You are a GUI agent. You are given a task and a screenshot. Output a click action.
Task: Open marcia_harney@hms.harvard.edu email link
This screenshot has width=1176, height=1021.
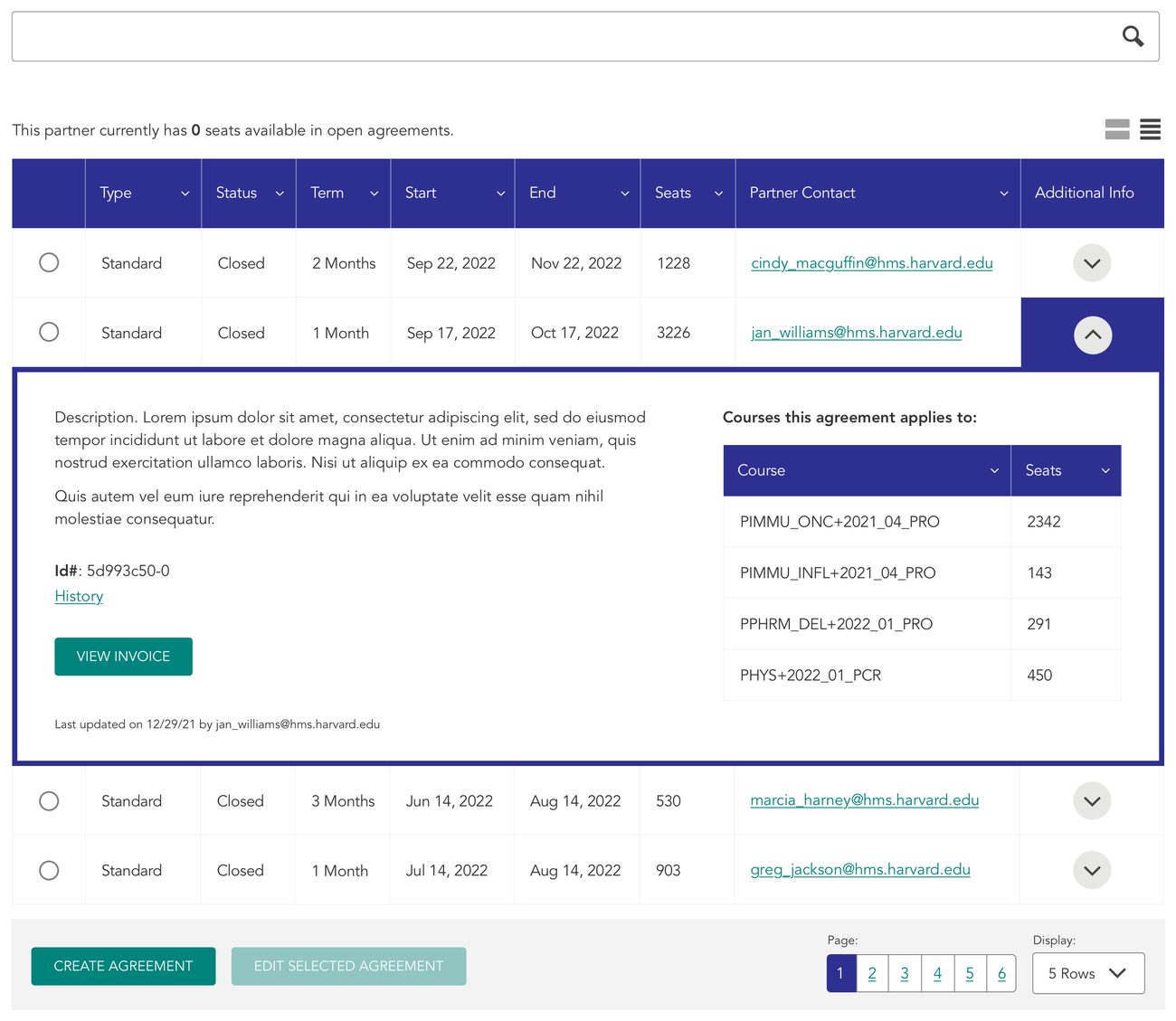coord(865,800)
